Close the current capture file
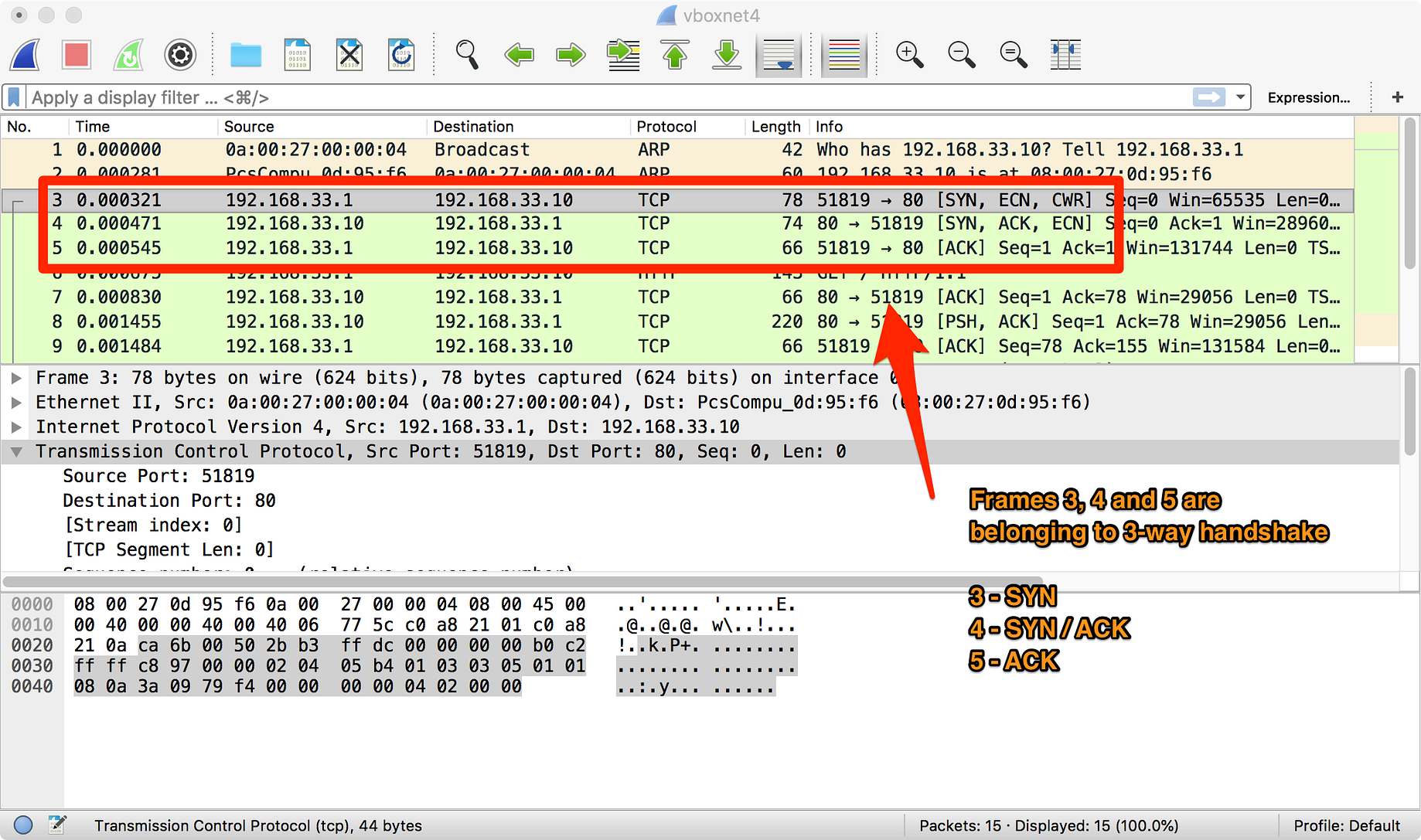 349,55
